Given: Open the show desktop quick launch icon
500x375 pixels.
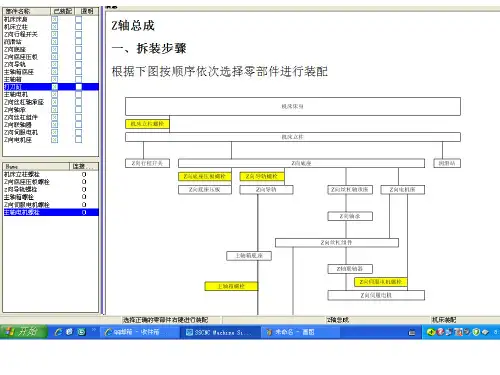Looking at the screenshot, I should [70, 332].
